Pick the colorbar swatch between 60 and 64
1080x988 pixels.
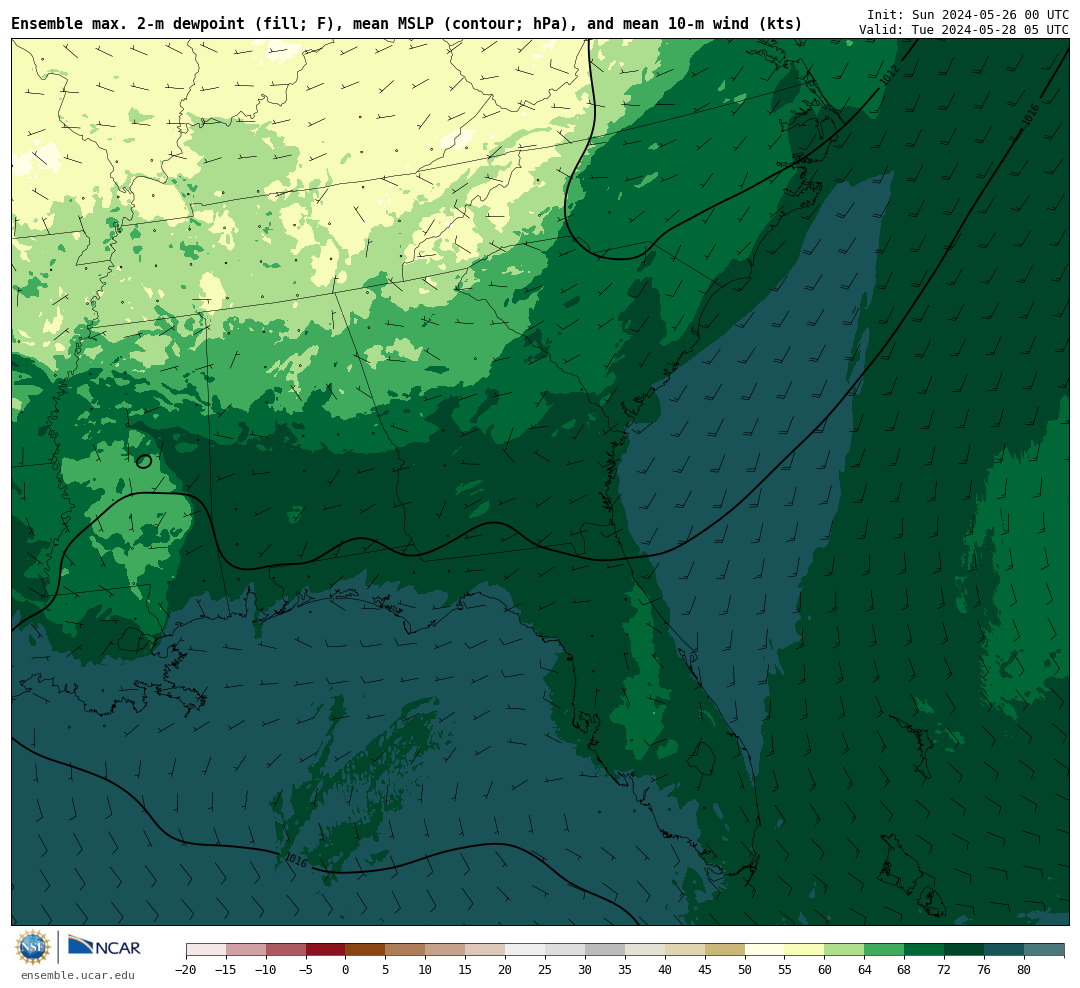click(844, 950)
